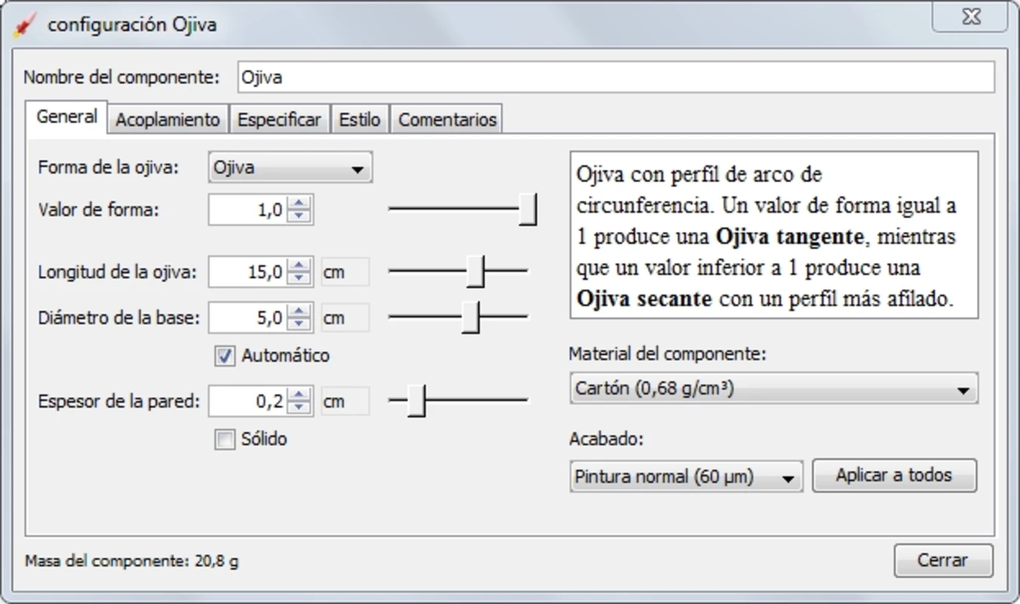The image size is (1020, 604).
Task: Click the Aplicar a todos button
Action: [896, 476]
